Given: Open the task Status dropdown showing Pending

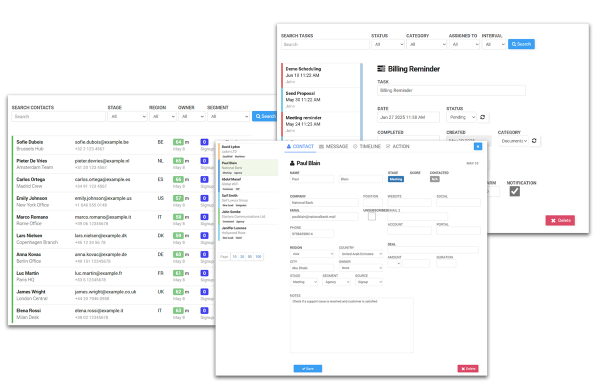Looking at the screenshot, I should (x=461, y=117).
